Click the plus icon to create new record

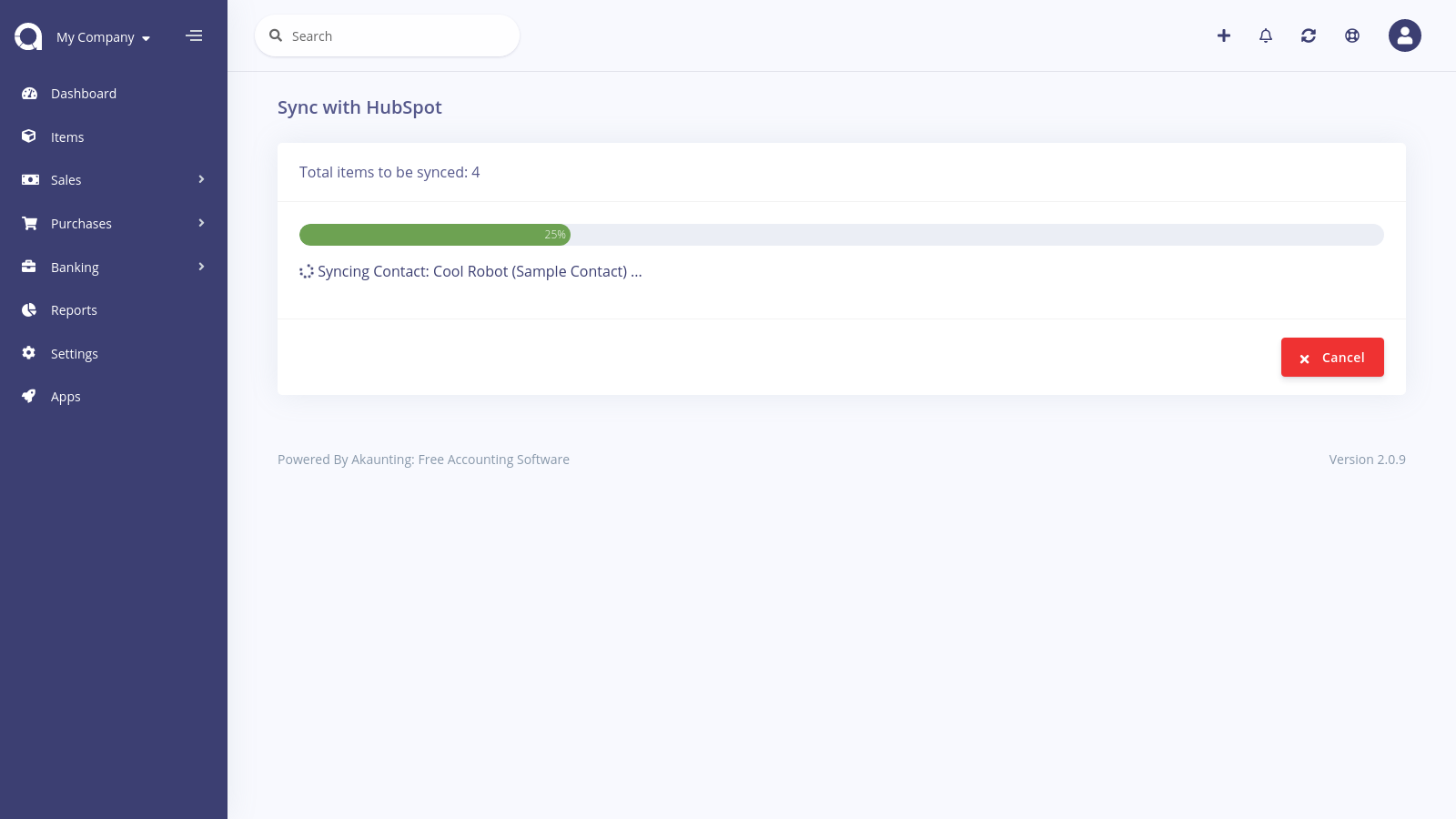coord(1224,35)
